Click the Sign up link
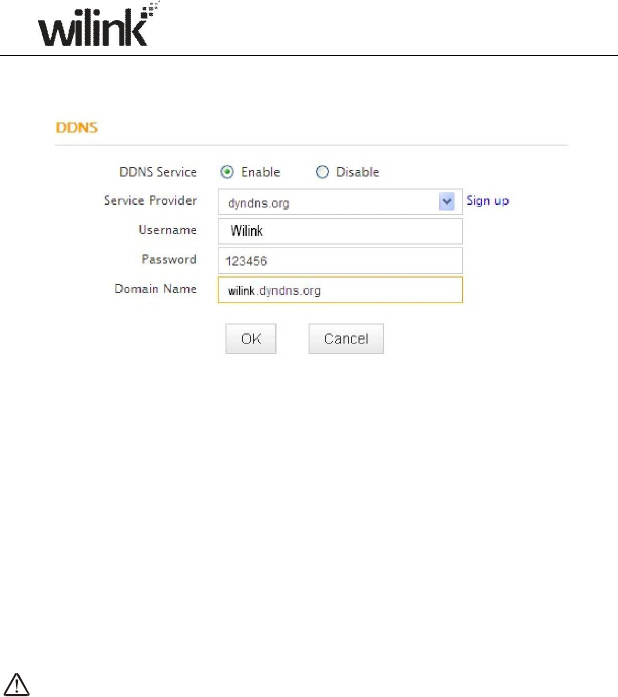 click(x=487, y=201)
